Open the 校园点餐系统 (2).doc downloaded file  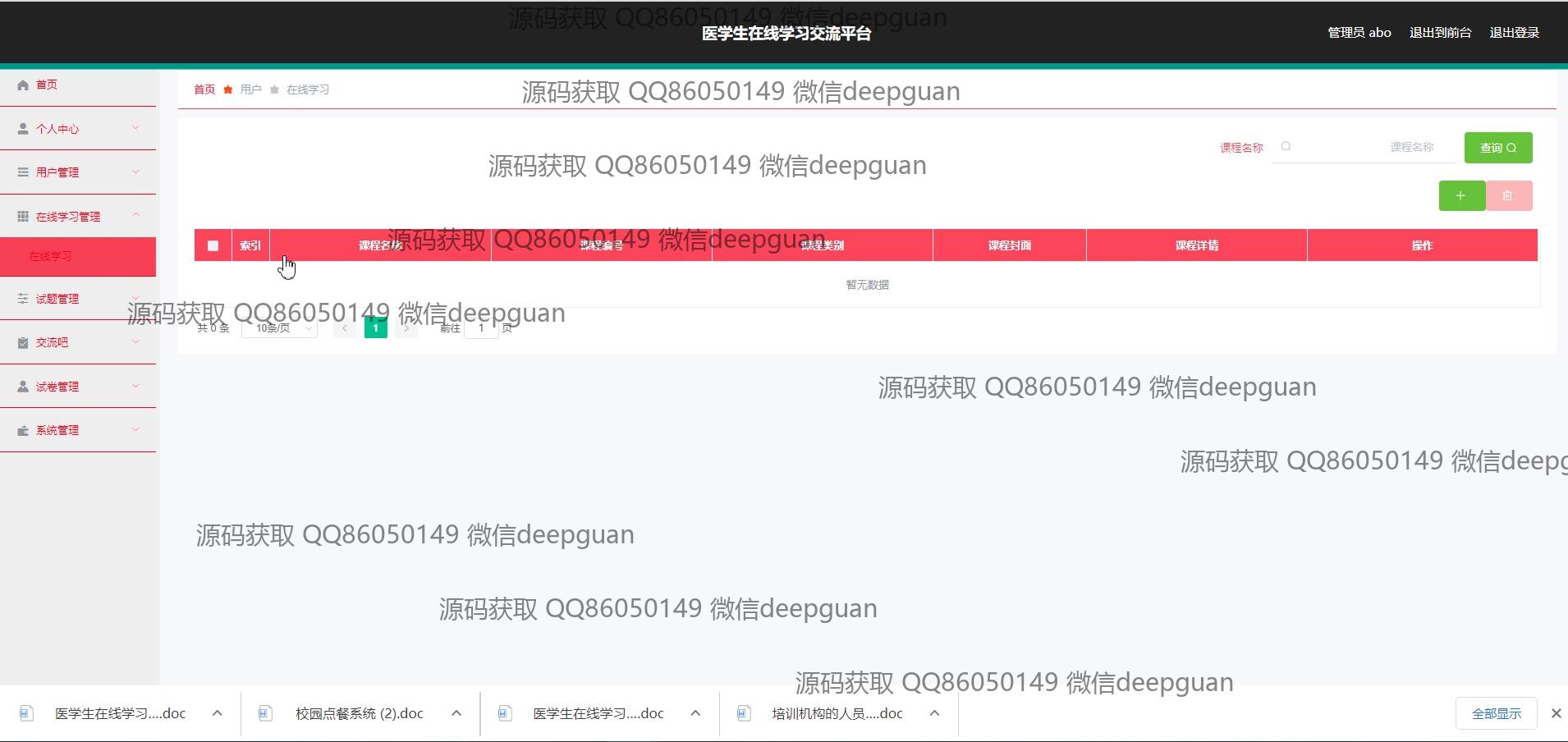click(x=360, y=714)
